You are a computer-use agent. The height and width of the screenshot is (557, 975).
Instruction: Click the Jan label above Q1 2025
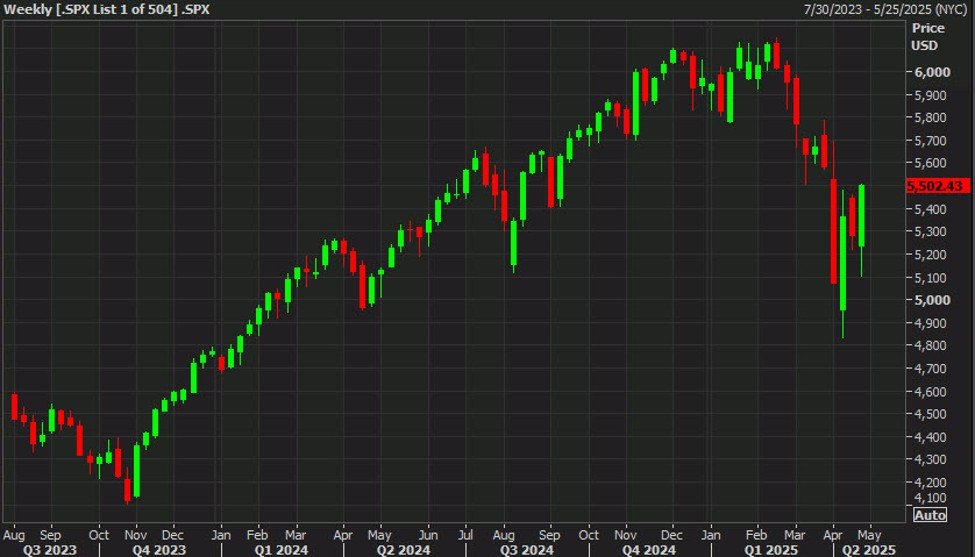coord(712,533)
